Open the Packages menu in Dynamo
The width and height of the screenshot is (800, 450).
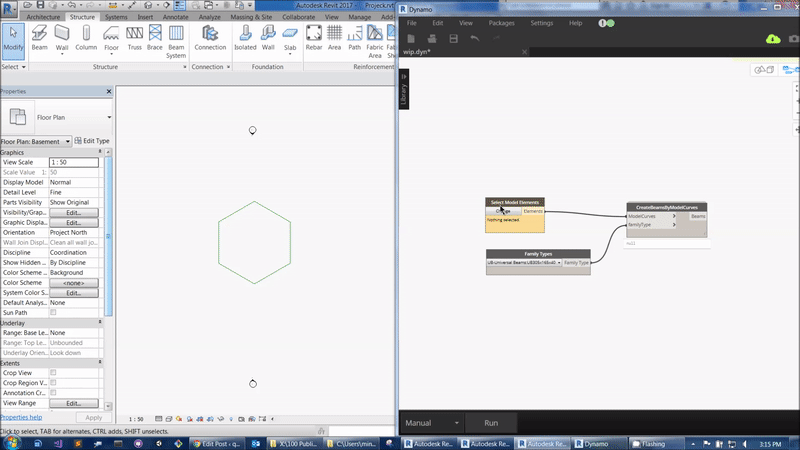501,22
